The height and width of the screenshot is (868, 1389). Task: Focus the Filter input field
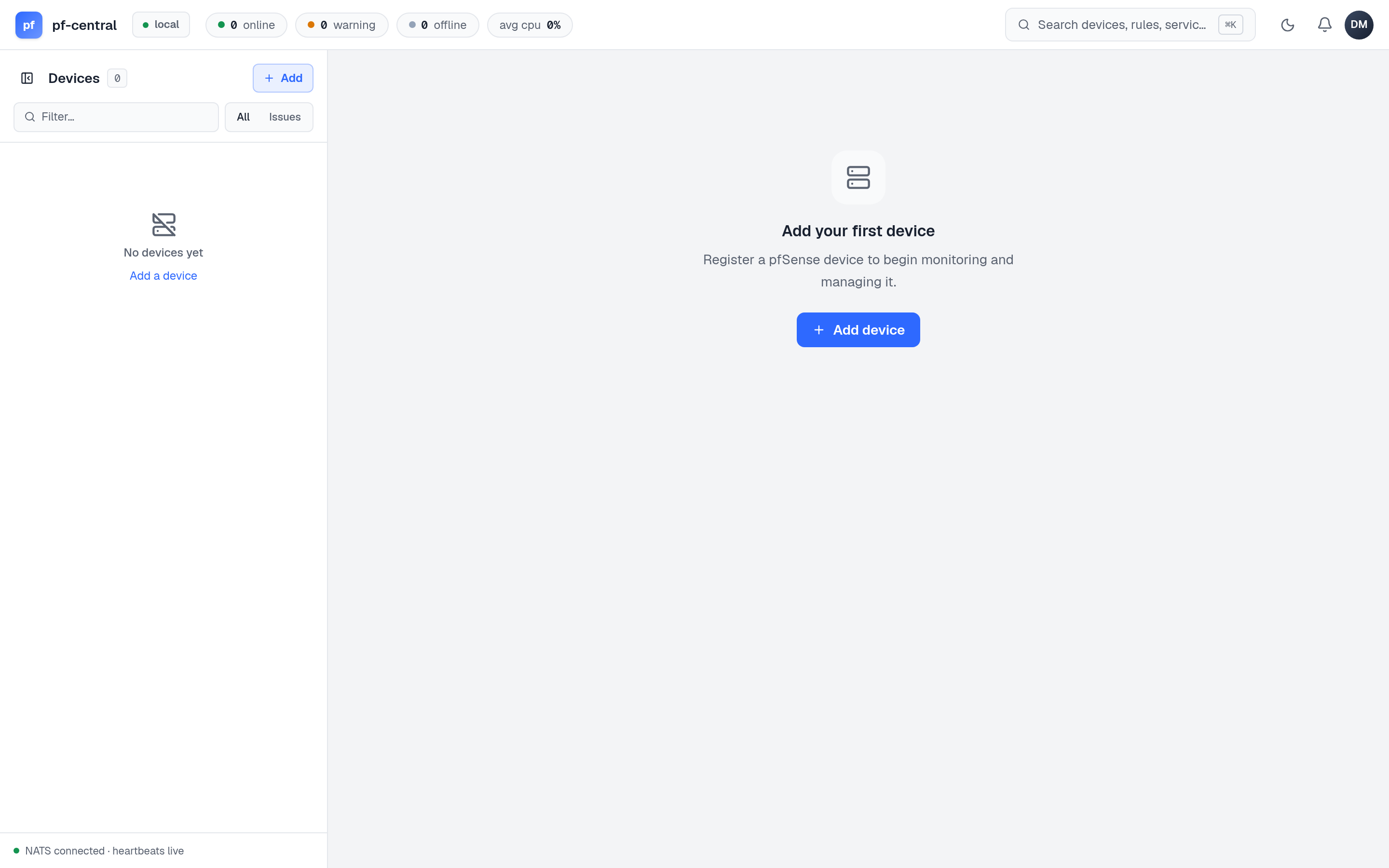pyautogui.click(x=116, y=117)
